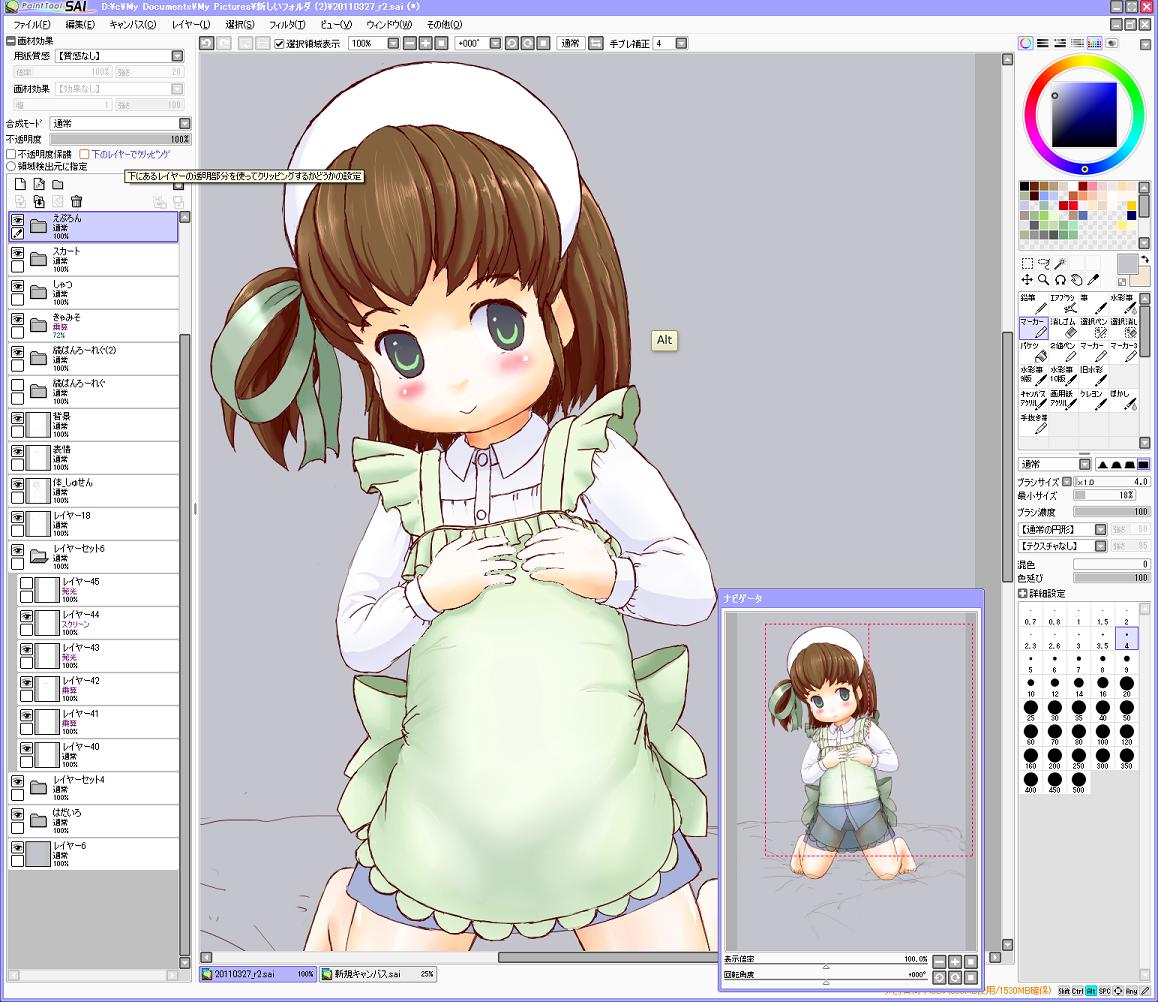
Task: Create a new normal layer
Action: click(21, 184)
